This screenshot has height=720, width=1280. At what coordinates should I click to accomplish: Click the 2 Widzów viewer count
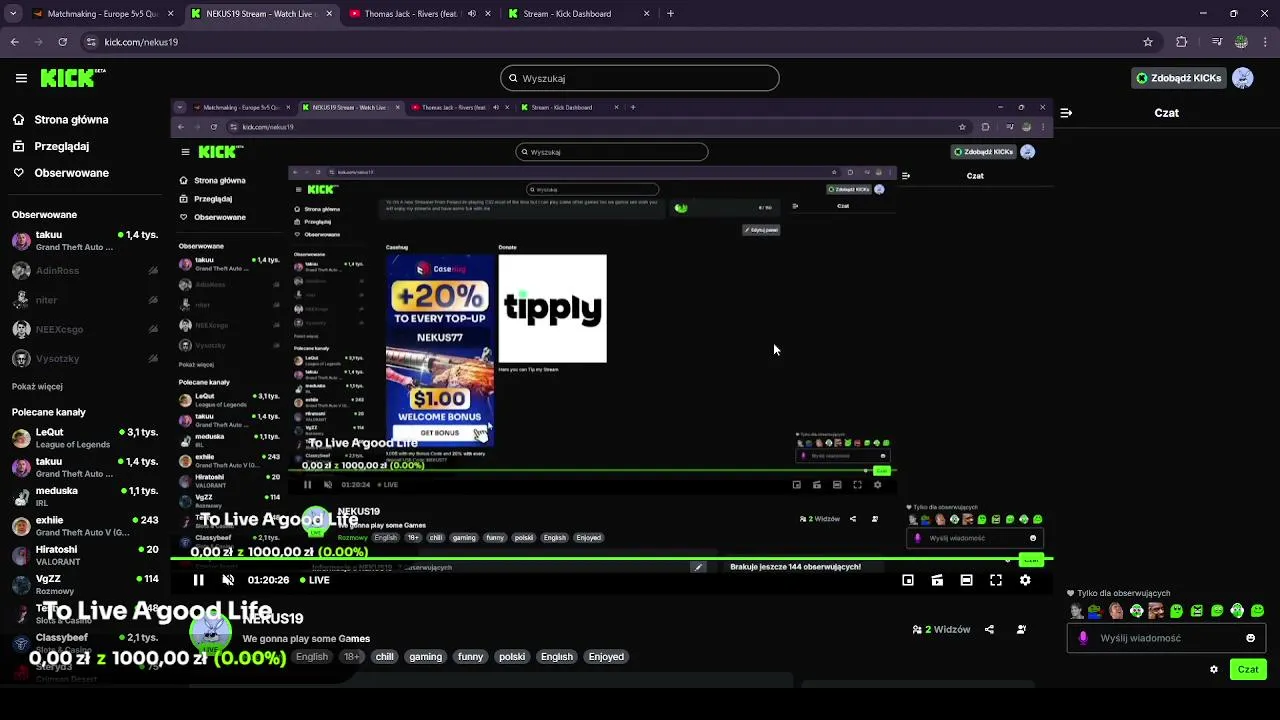(942, 629)
